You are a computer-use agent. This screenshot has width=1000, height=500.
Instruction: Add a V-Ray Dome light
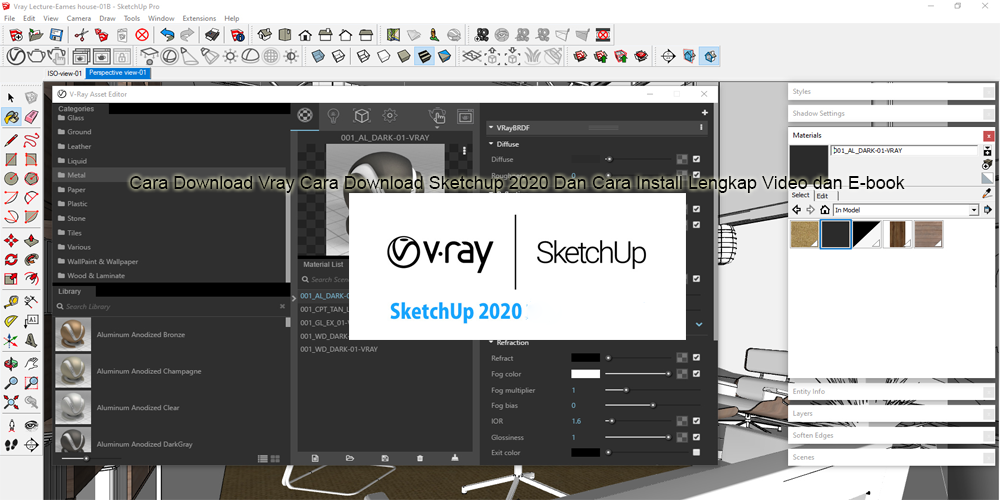251,56
